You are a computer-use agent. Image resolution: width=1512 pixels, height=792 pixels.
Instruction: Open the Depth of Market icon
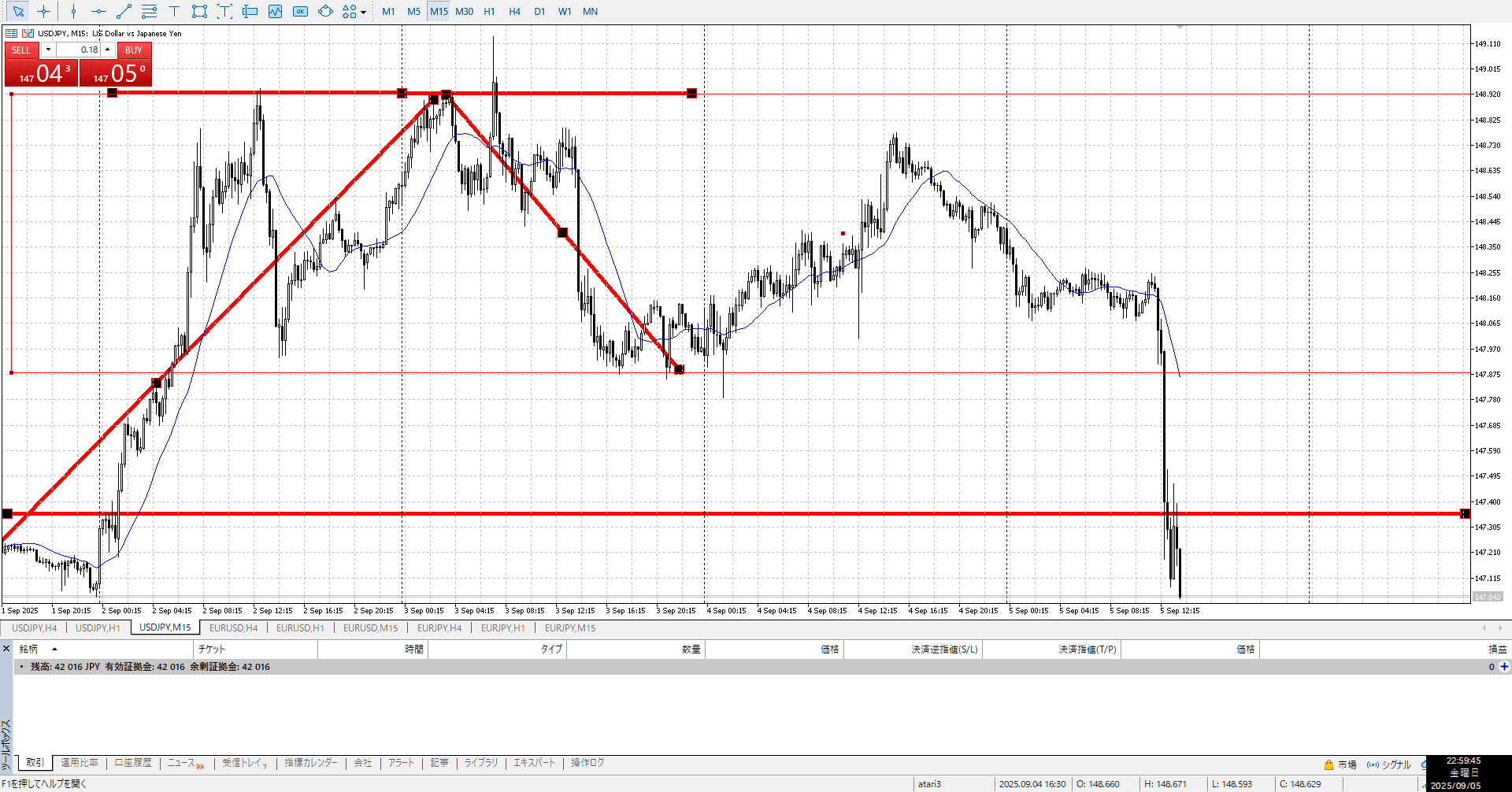click(x=11, y=33)
